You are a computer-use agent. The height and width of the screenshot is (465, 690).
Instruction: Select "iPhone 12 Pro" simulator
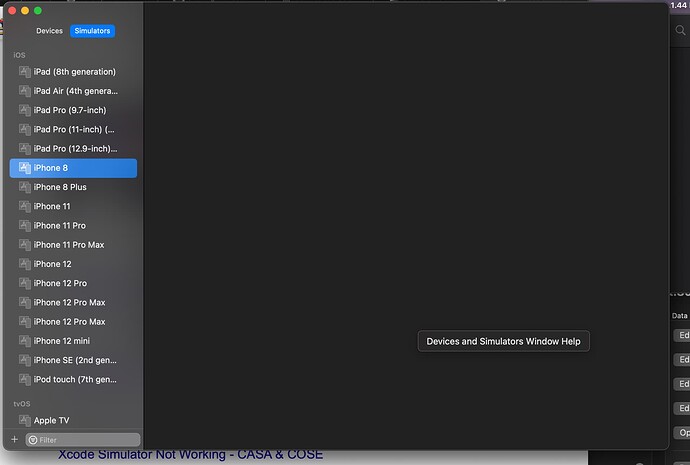pos(73,283)
